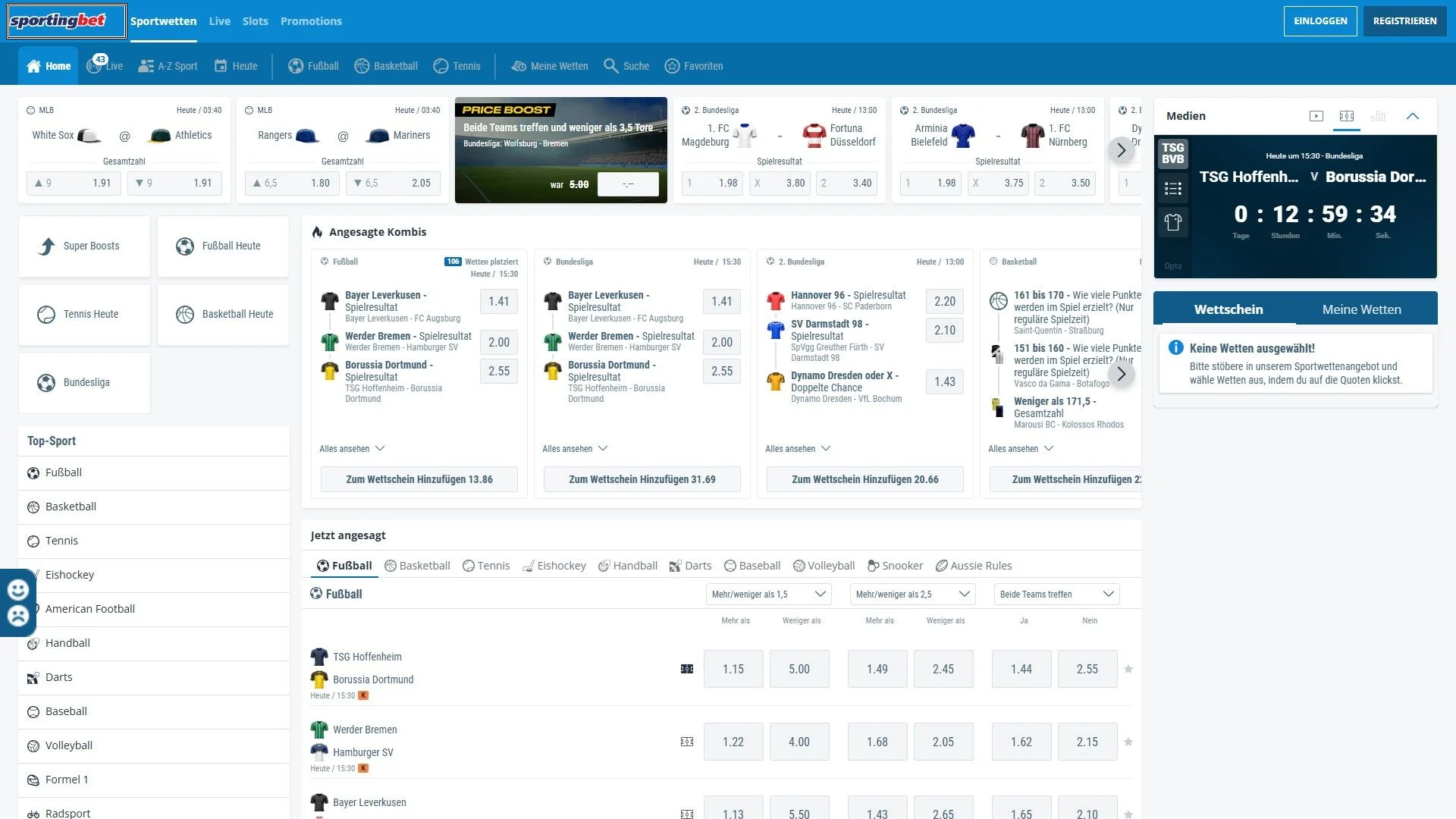
Task: Open Tennis Heute tile
Action: pyautogui.click(x=84, y=315)
